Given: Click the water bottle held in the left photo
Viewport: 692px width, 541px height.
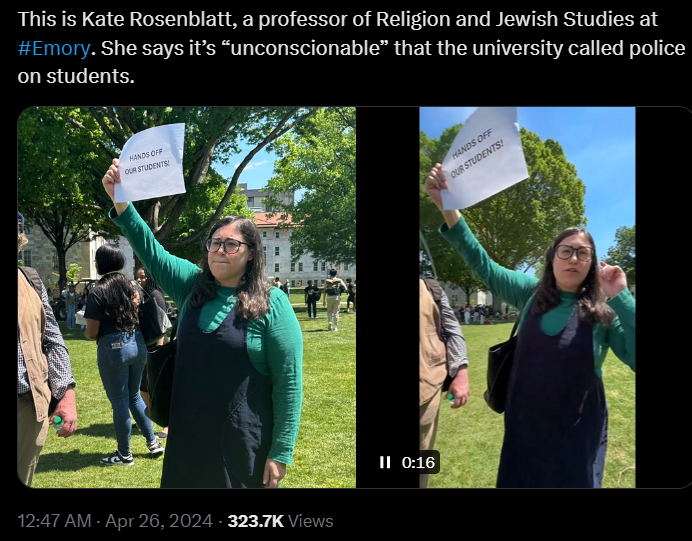Looking at the screenshot, I should click(x=58, y=423).
